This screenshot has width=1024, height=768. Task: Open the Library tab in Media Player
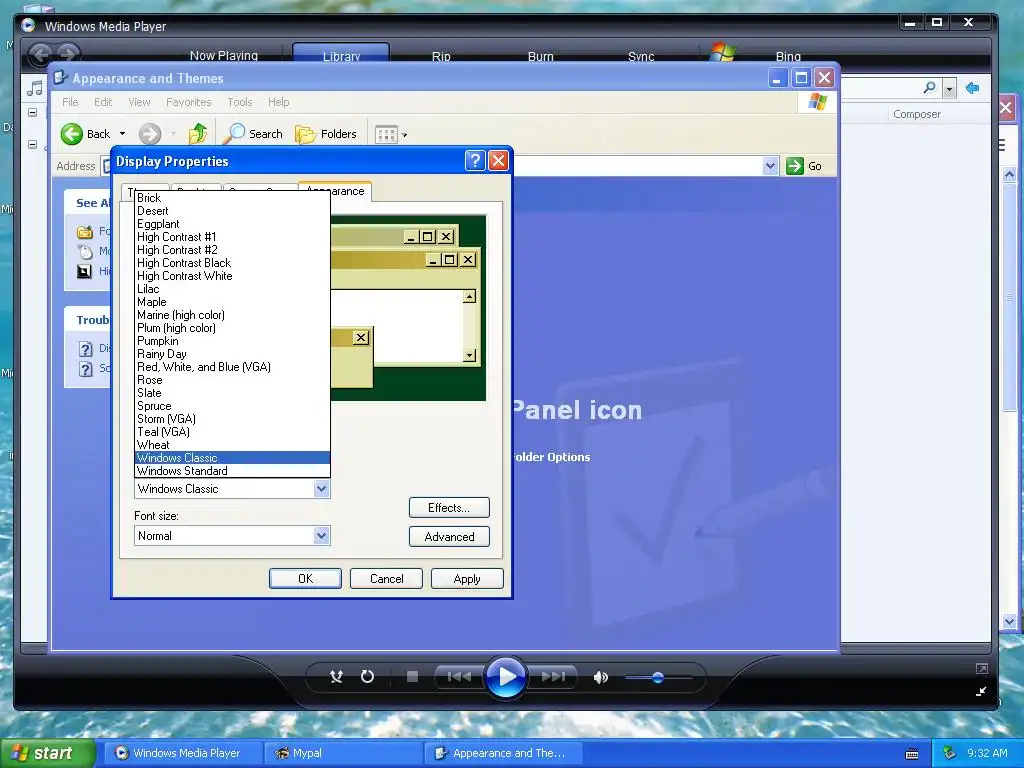(x=341, y=56)
